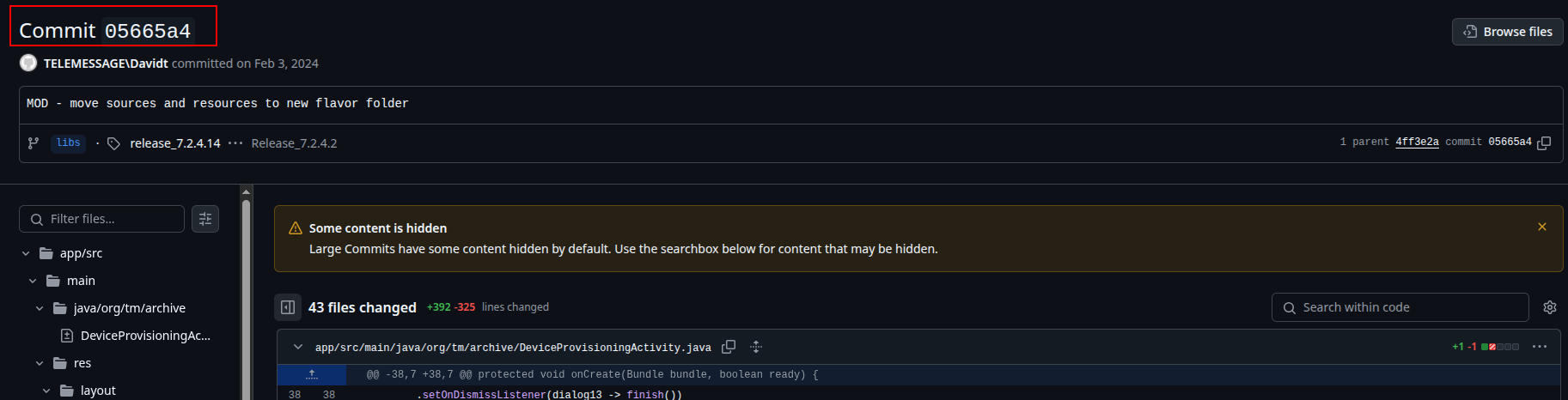This screenshot has height=400, width=1568.
Task: Show more tags ellipsis button
Action: tap(235, 143)
